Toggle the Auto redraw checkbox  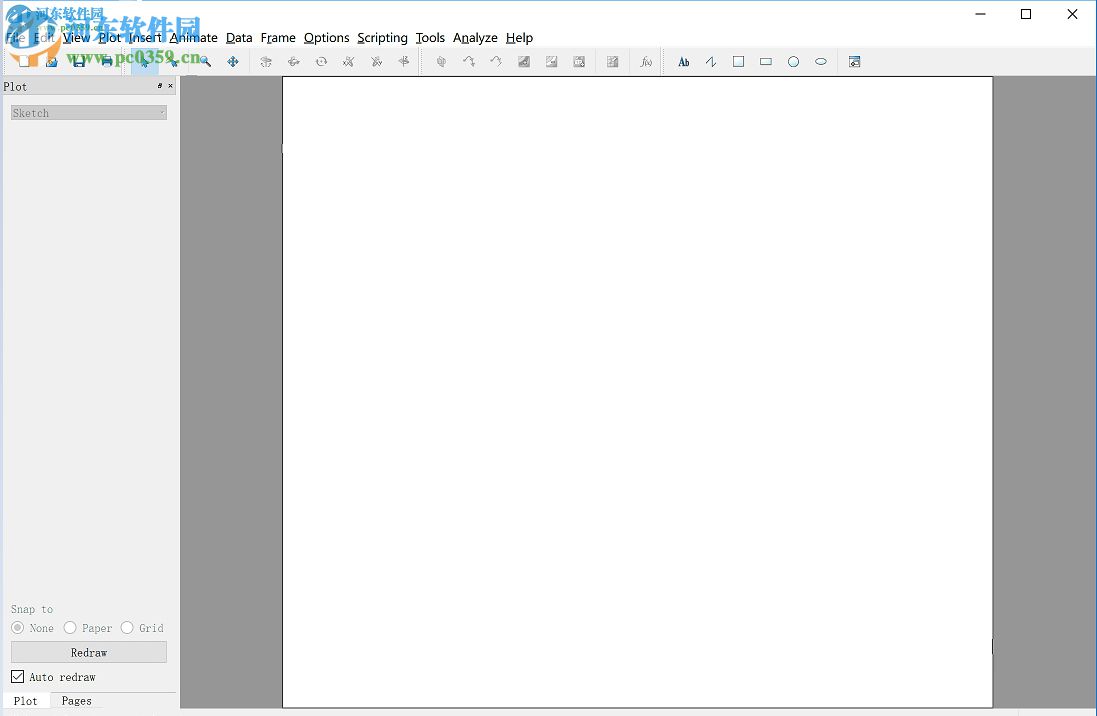18,677
